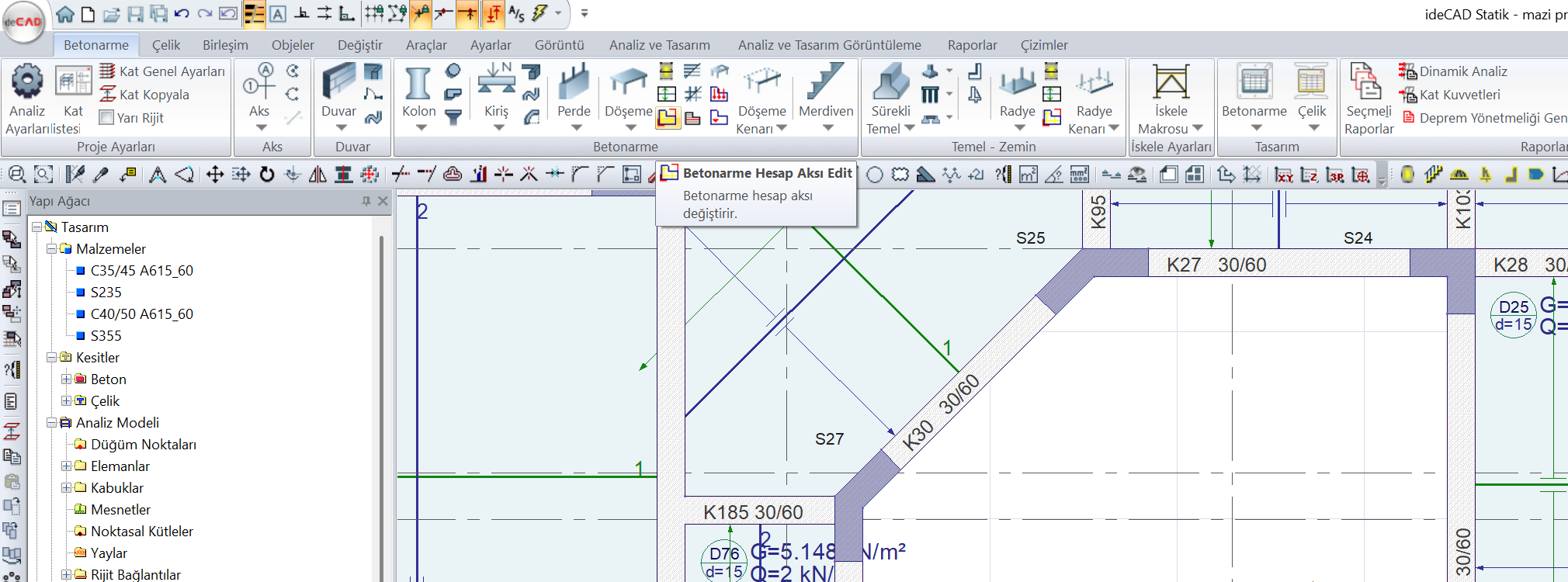Screen dimensions: 1568x582
Task: Click the circular axis icon beside Aks
Action: point(293,71)
